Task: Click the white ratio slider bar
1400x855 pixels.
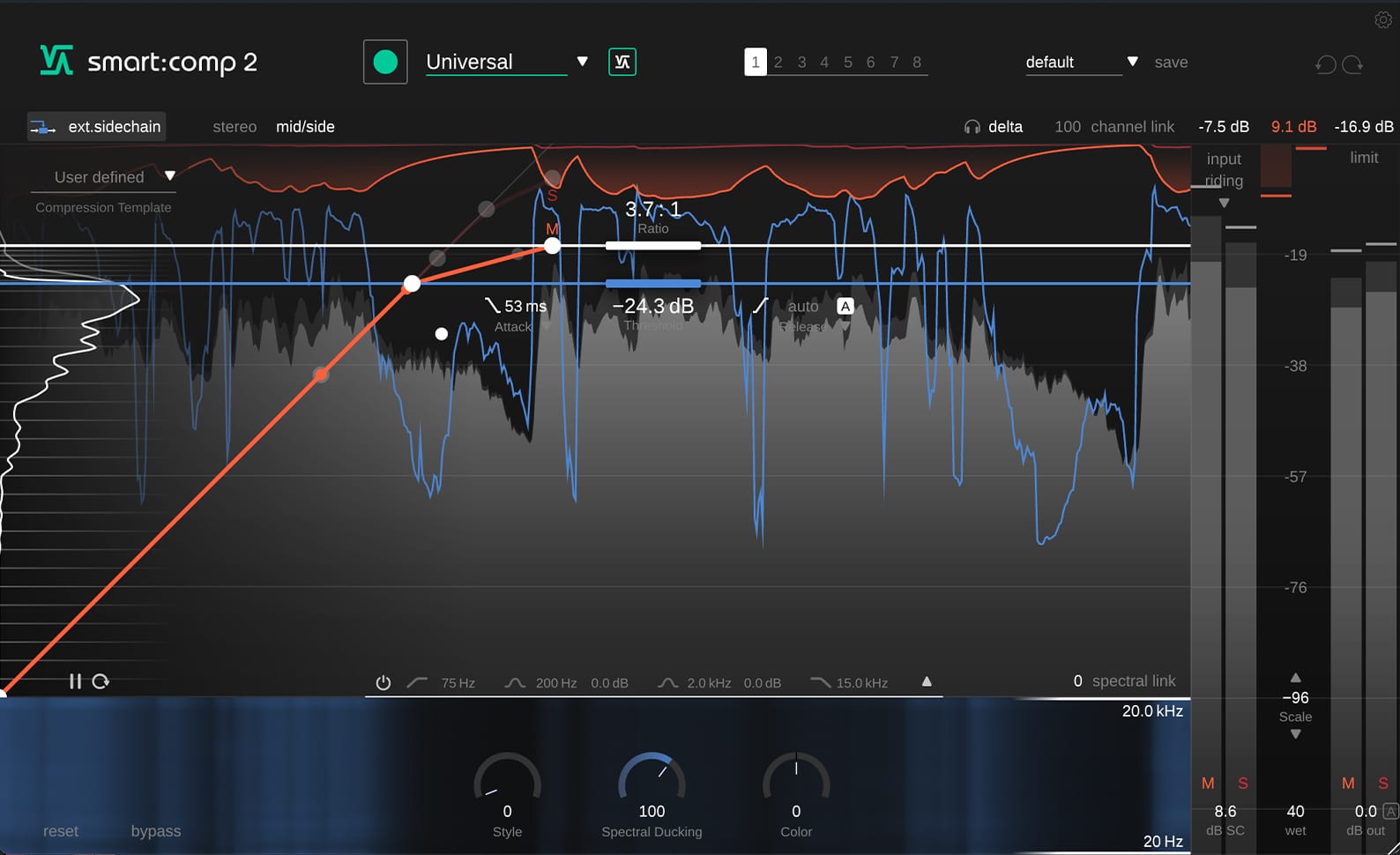Action: [653, 246]
